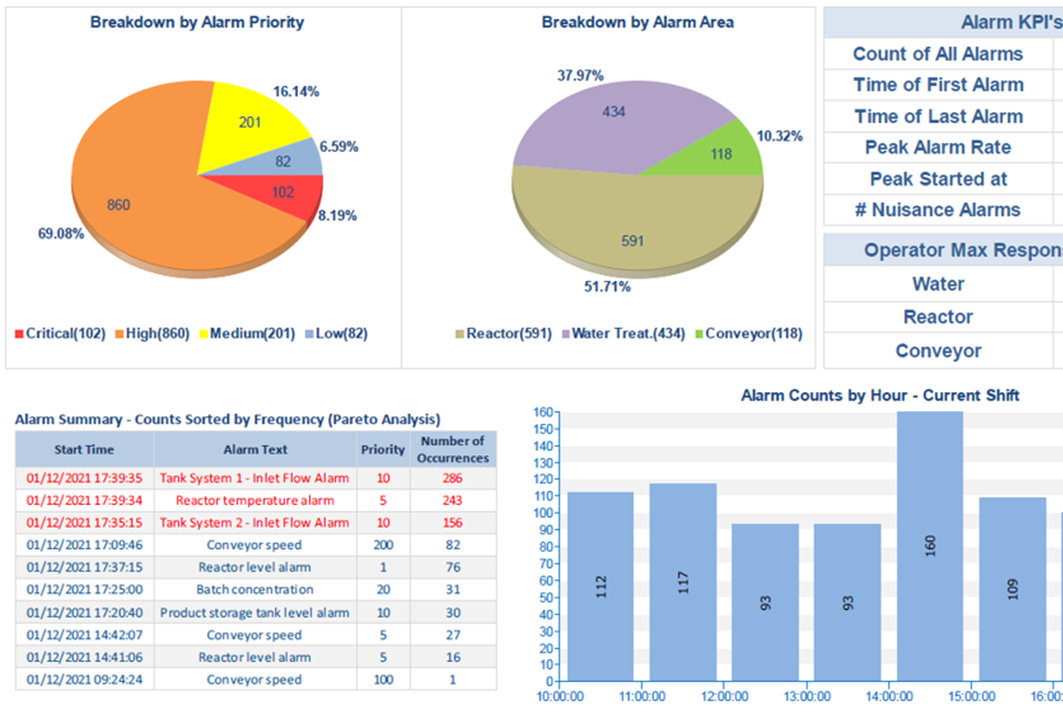Viewport: 1063px width, 709px height.
Task: Click the 14:00:00 bar labeled 160
Action: click(x=930, y=546)
